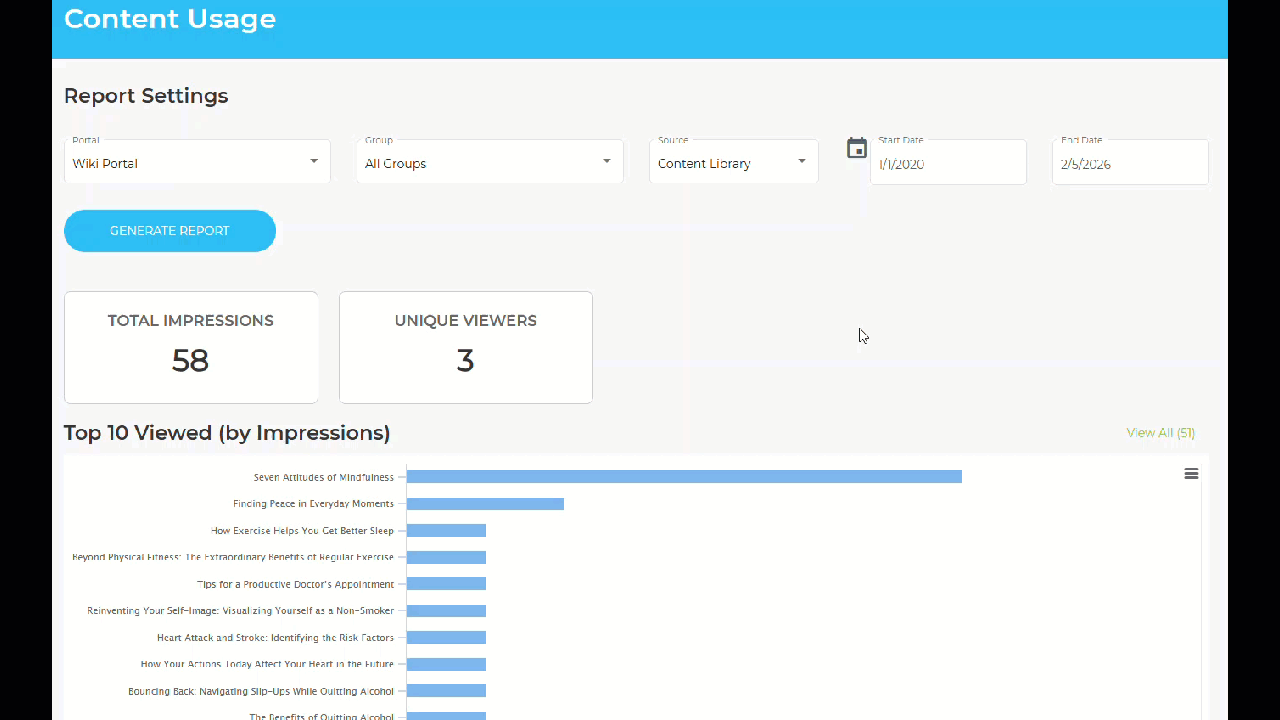1280x720 pixels.
Task: Open the Source dropdown showing Content Library
Action: tap(733, 162)
